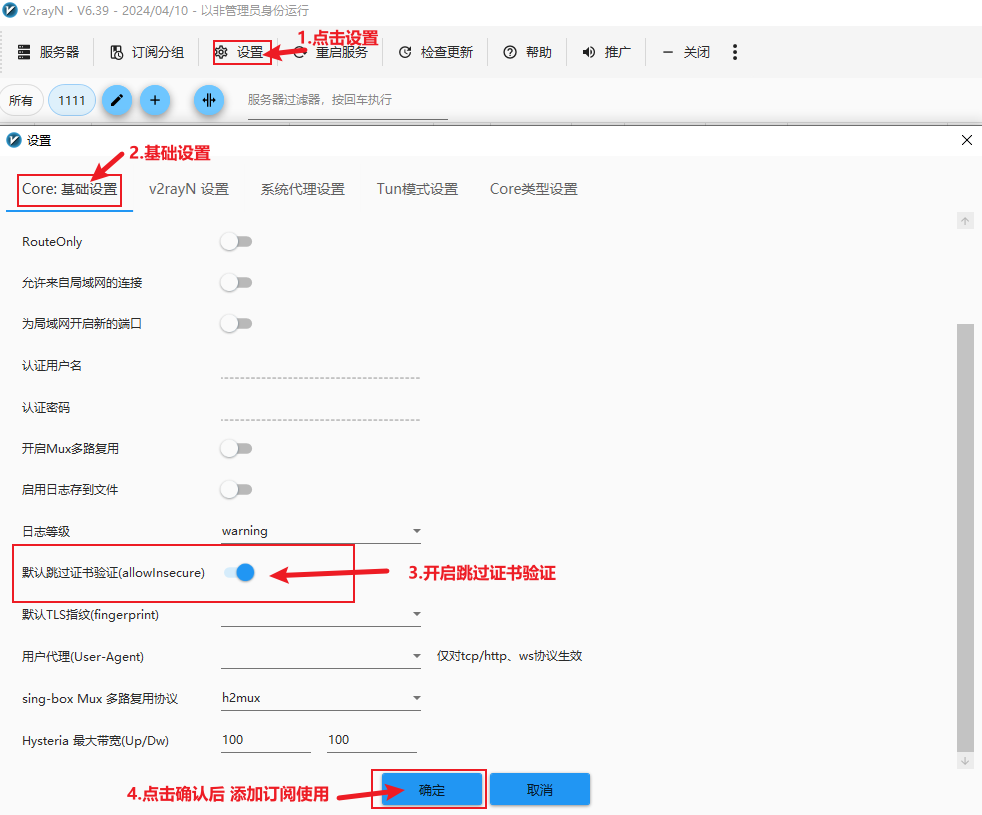
Task: Enable the Mux multiplexing (开启Mux多路复用) switch
Action: pos(236,449)
